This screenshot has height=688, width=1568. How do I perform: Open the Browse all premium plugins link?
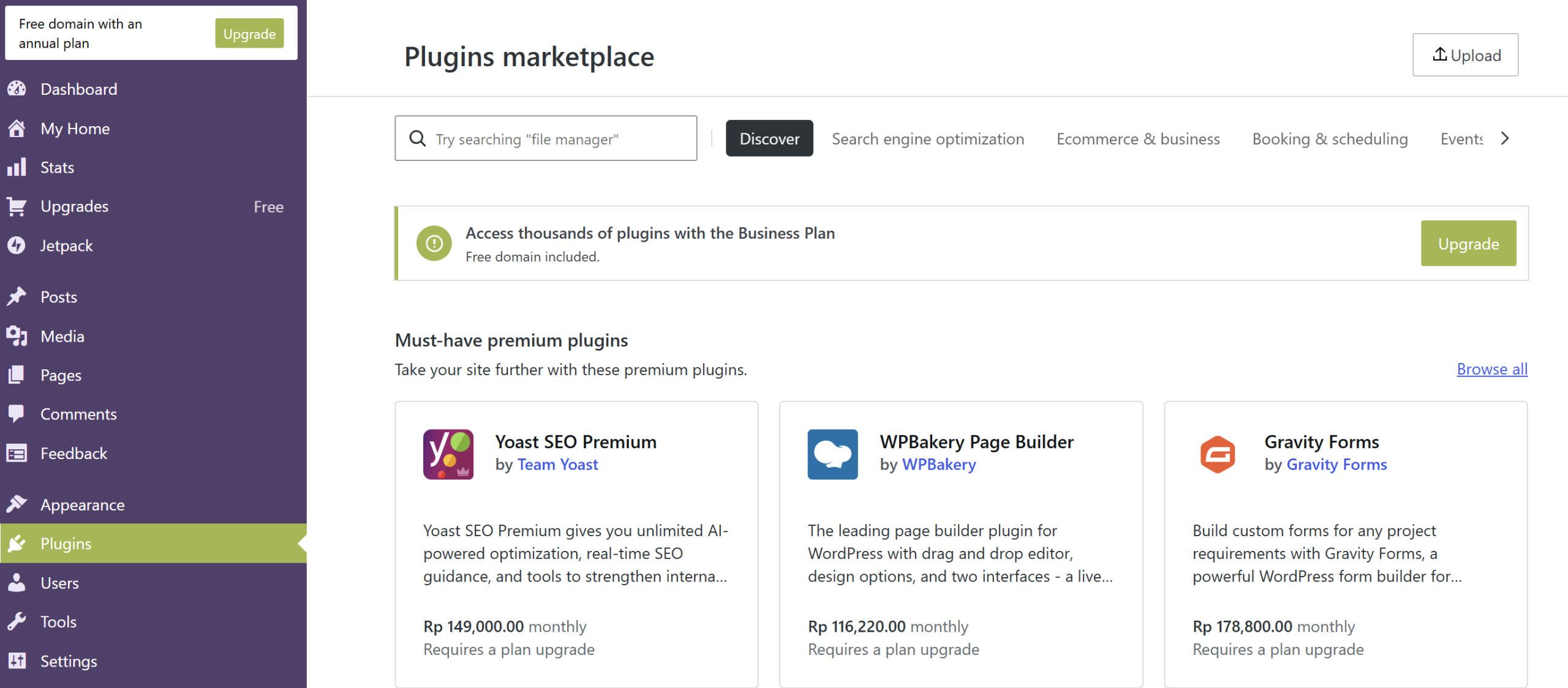tap(1491, 369)
